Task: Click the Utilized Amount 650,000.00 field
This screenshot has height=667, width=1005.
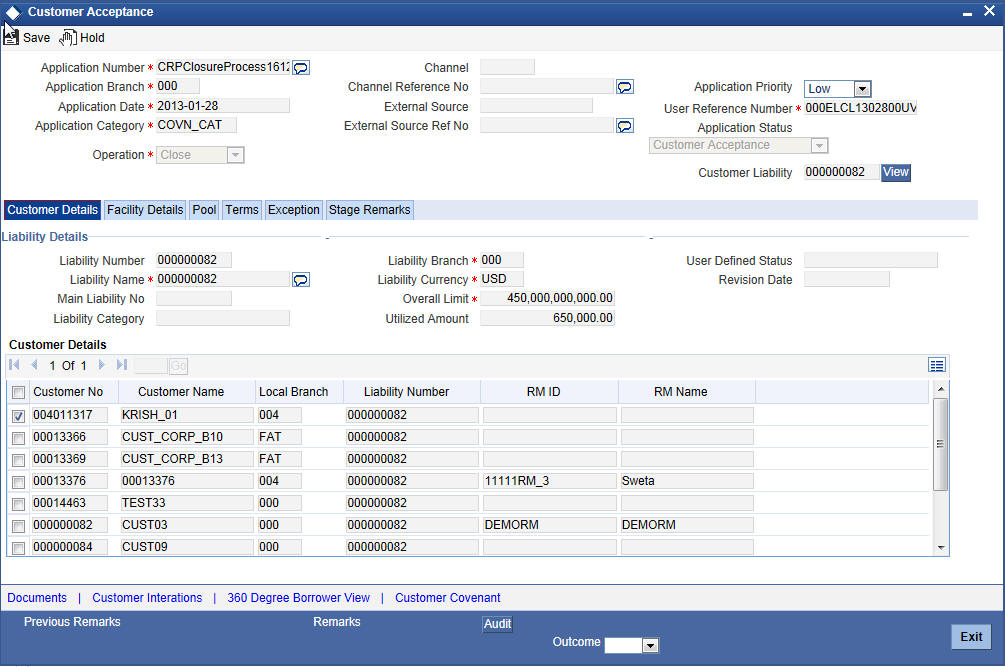Action: click(547, 318)
